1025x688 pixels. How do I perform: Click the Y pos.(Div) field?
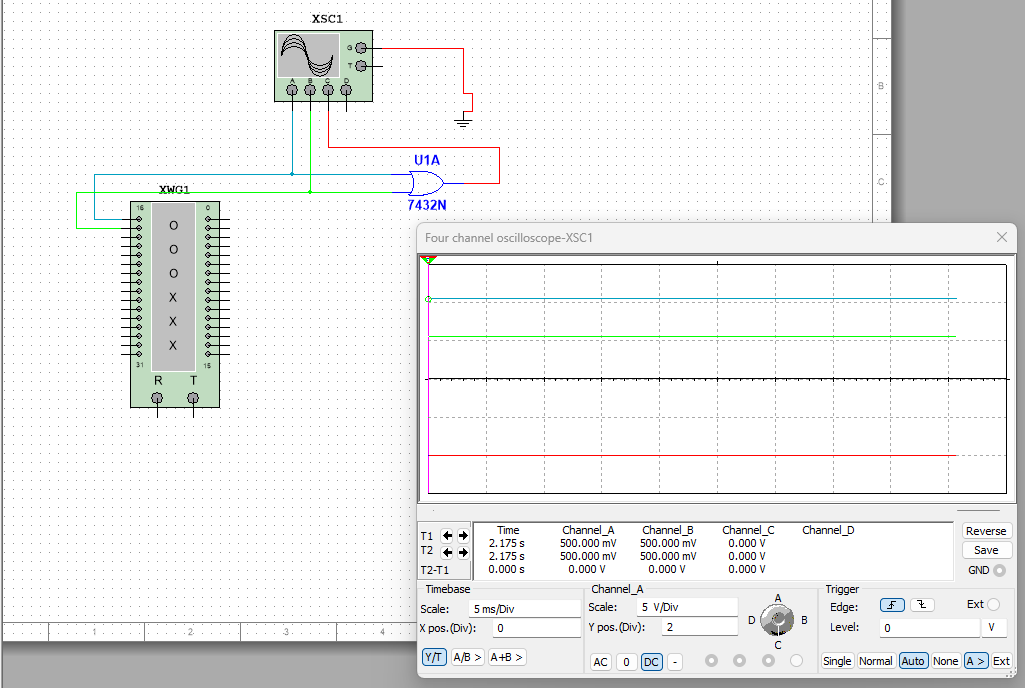699,627
